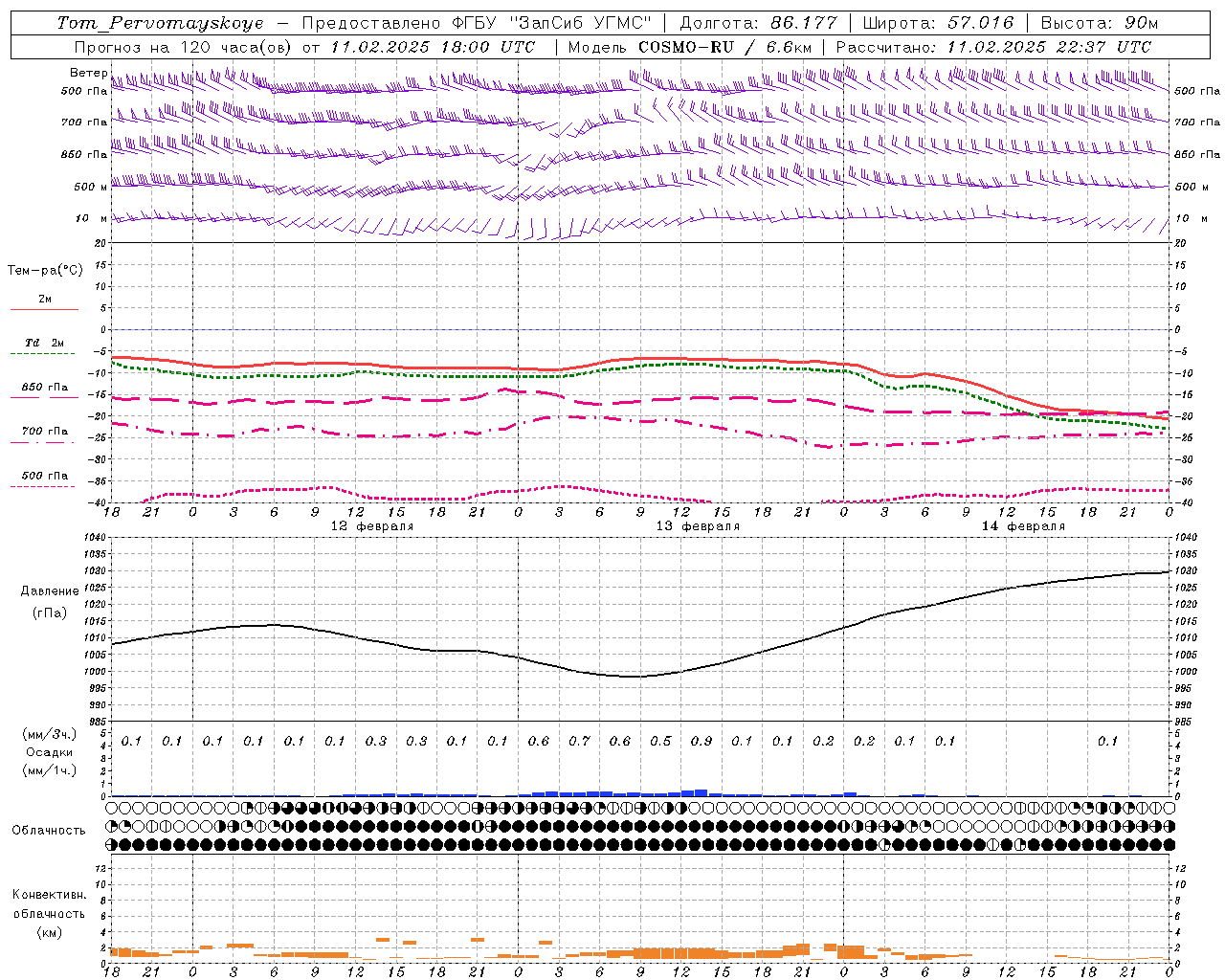Click the "(мм/3ч.)" precipitation unit label
1225x980 pixels.
(x=49, y=734)
